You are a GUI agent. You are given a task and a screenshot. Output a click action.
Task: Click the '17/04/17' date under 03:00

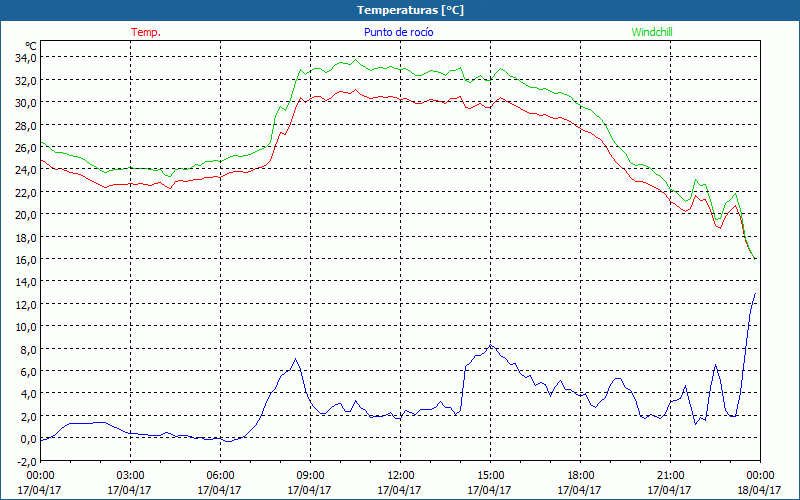pos(130,490)
